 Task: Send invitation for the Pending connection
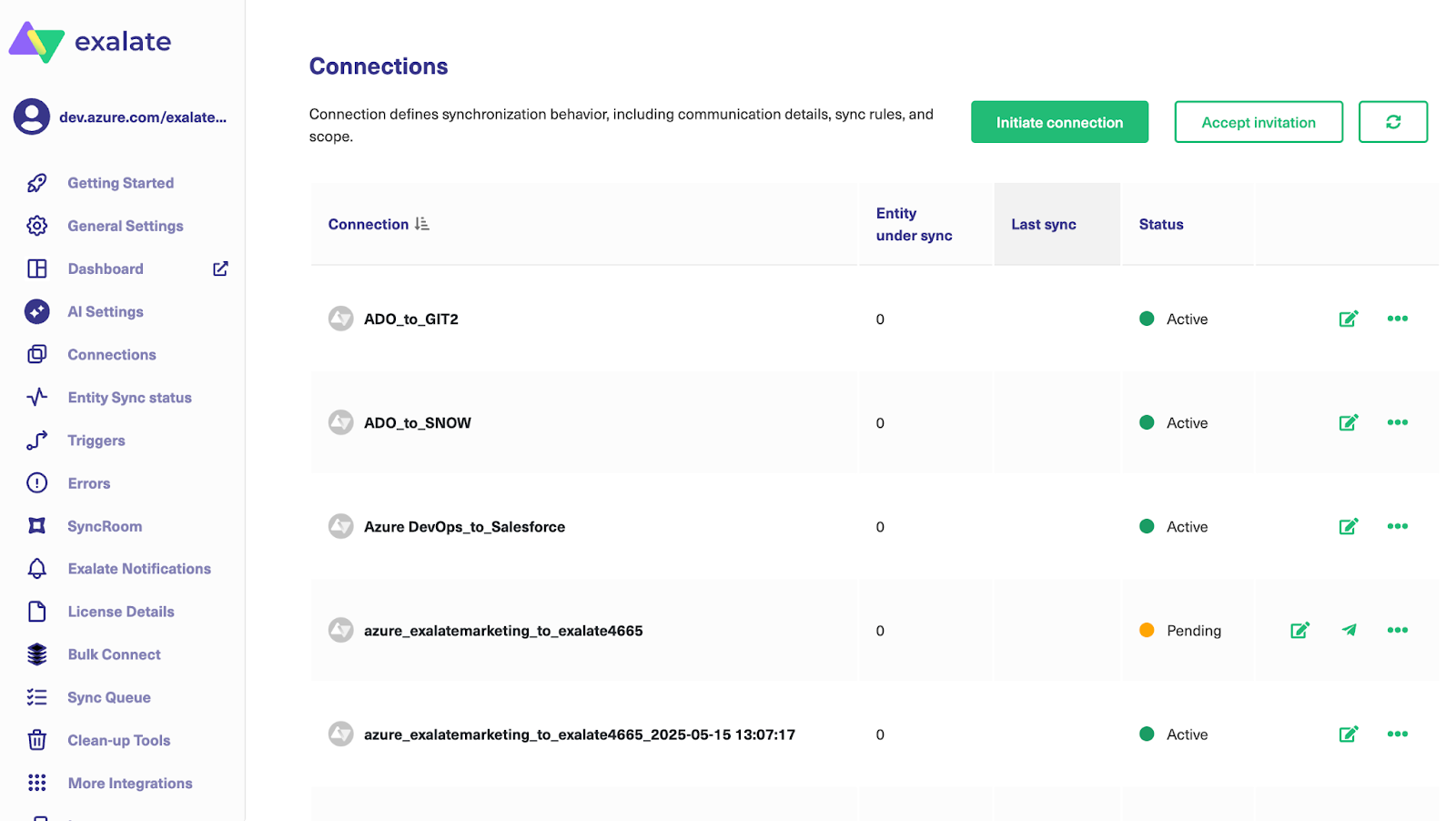(1349, 630)
